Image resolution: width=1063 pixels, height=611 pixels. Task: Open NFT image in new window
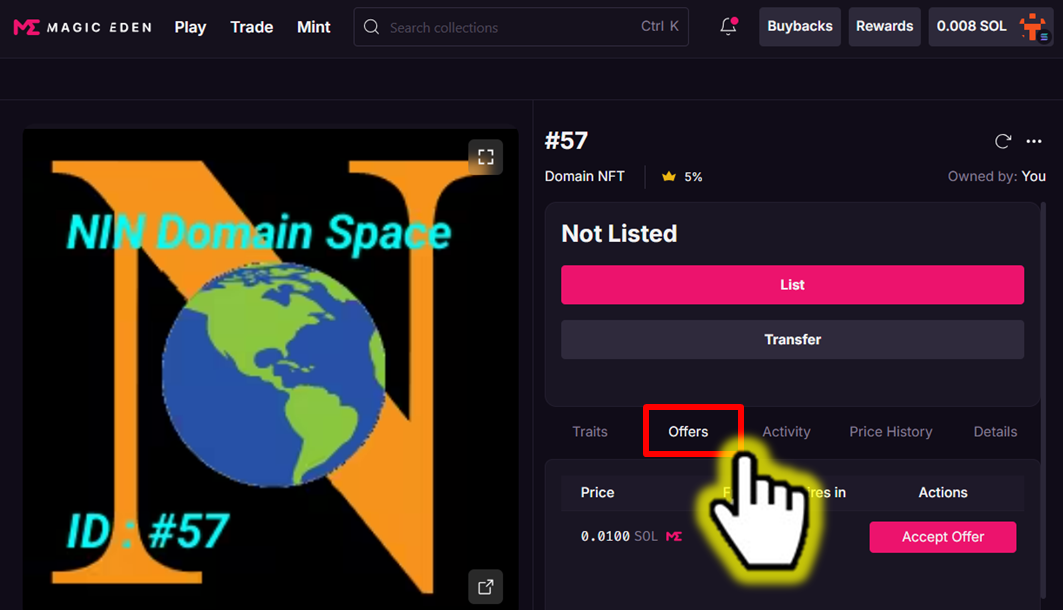(485, 587)
